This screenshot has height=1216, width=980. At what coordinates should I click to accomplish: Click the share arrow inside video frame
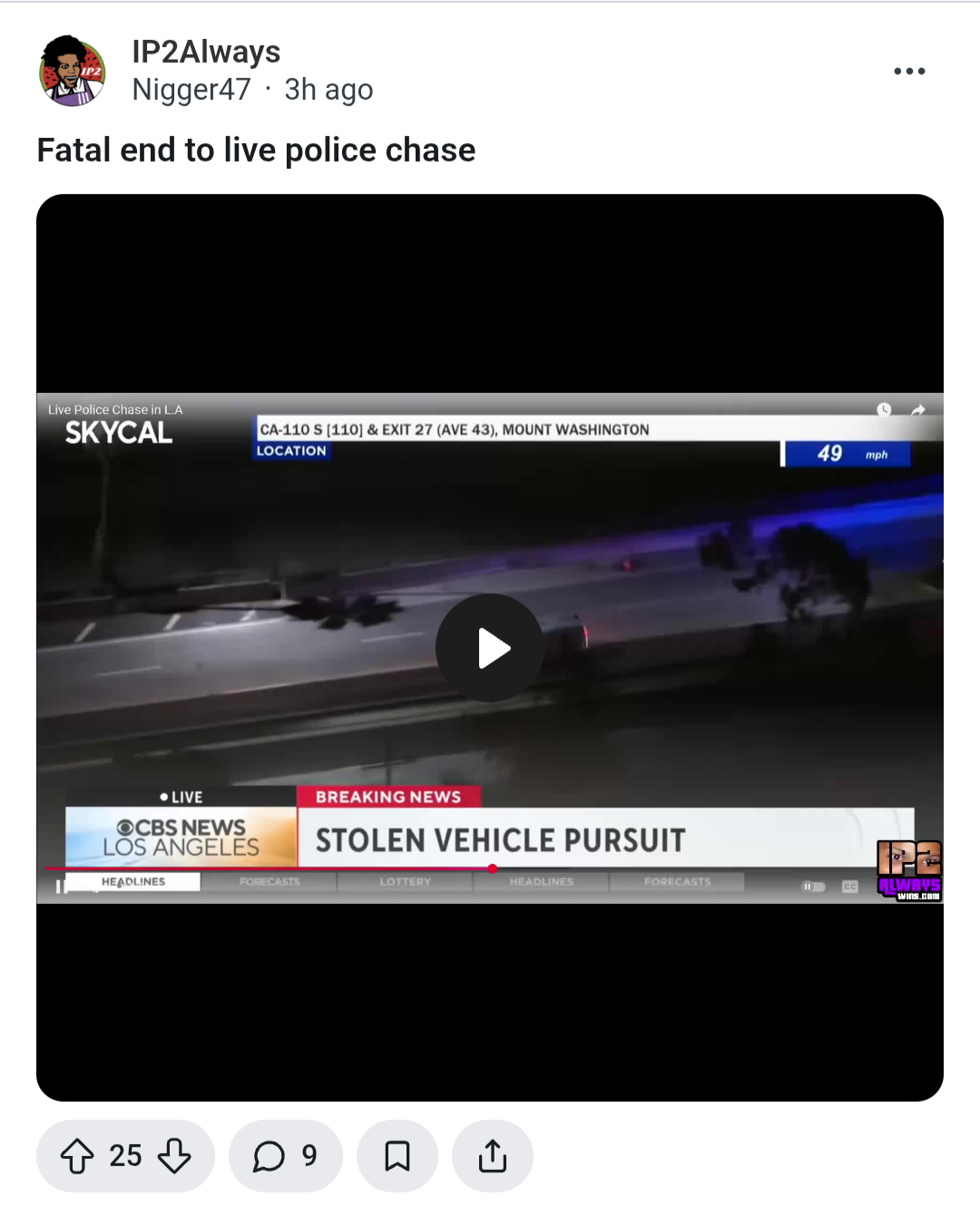pos(918,410)
